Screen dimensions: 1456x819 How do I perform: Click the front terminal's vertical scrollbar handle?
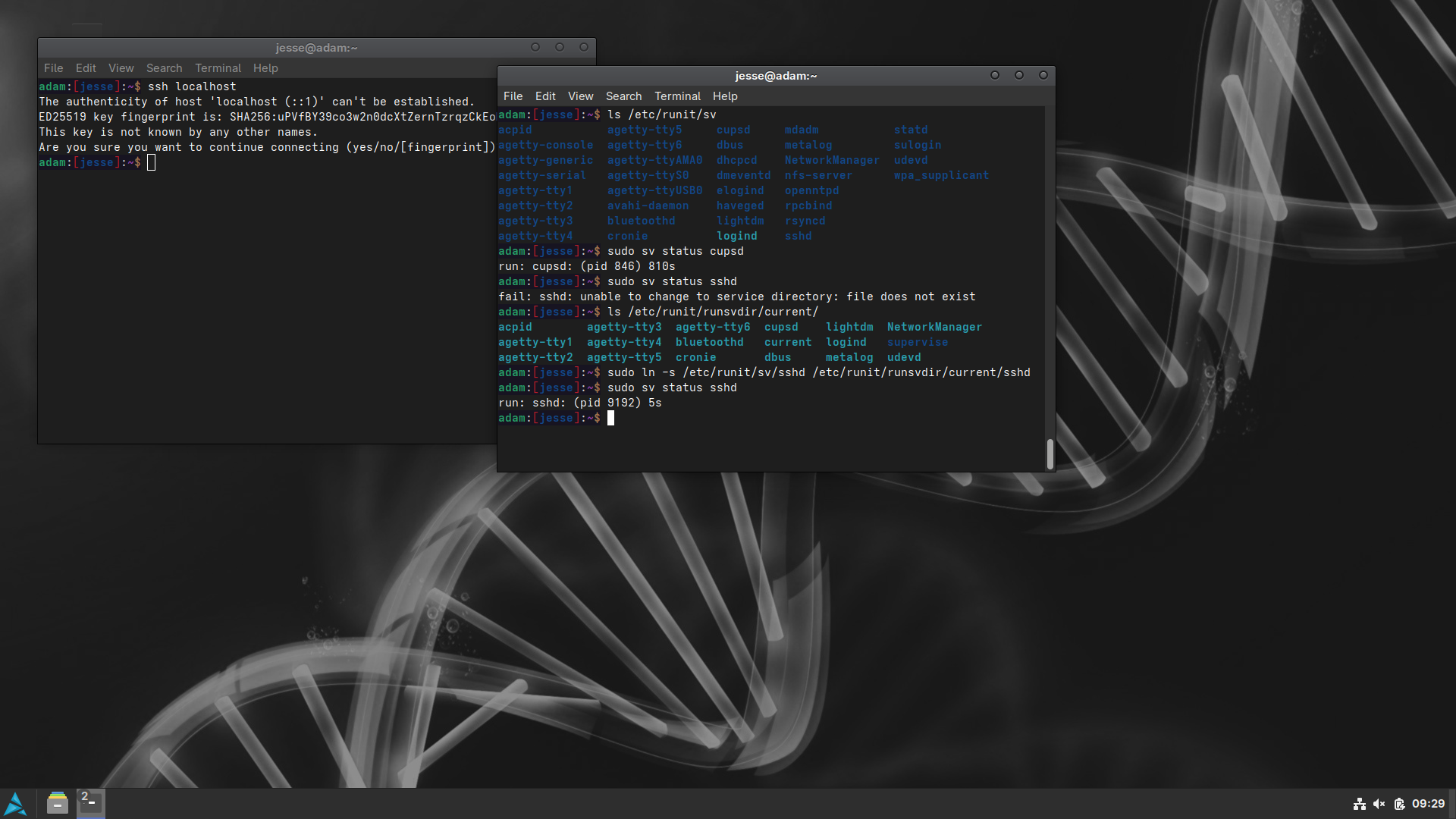(x=1050, y=454)
